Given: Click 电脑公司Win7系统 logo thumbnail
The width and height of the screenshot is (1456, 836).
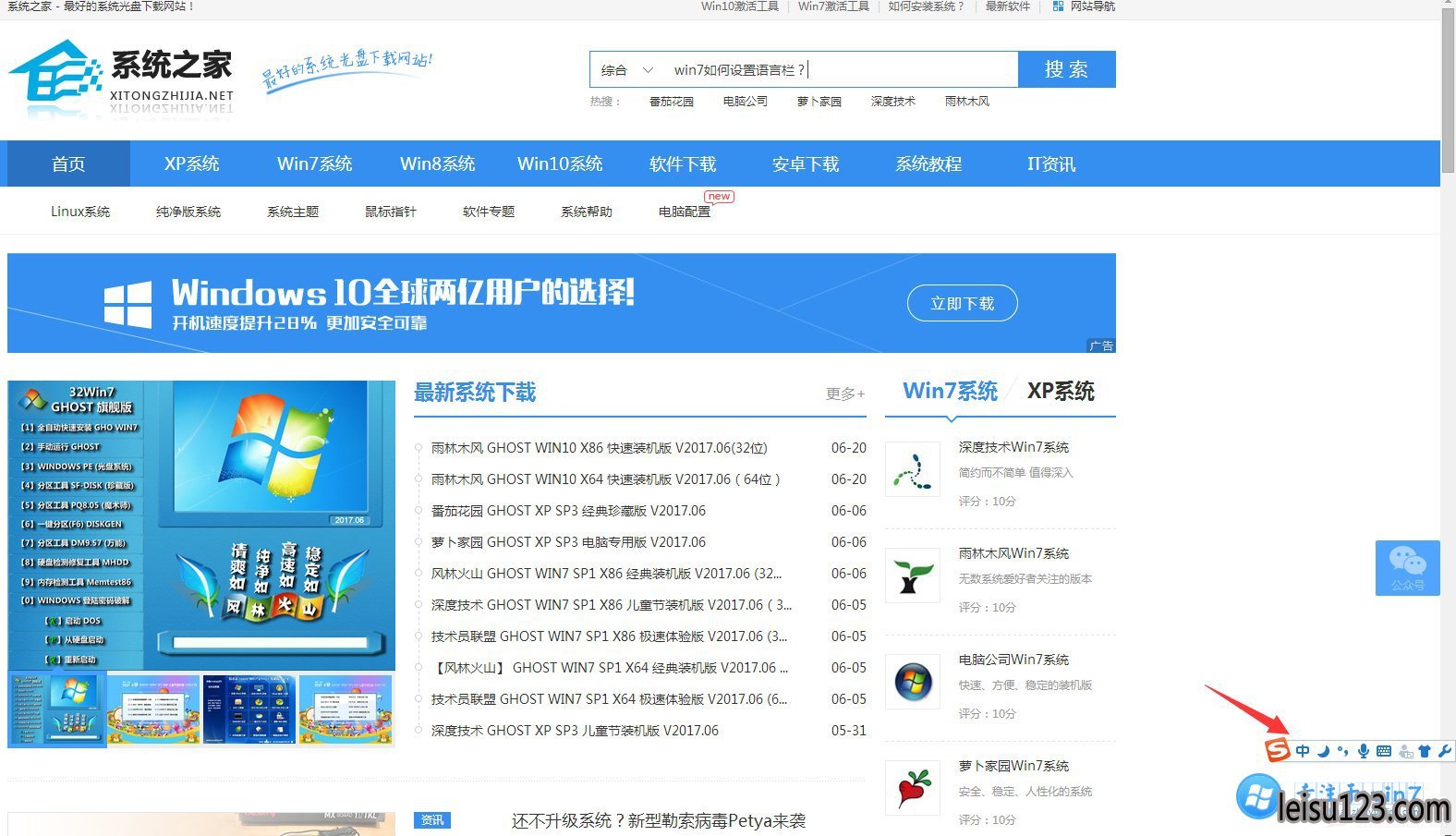Looking at the screenshot, I should 913,681.
